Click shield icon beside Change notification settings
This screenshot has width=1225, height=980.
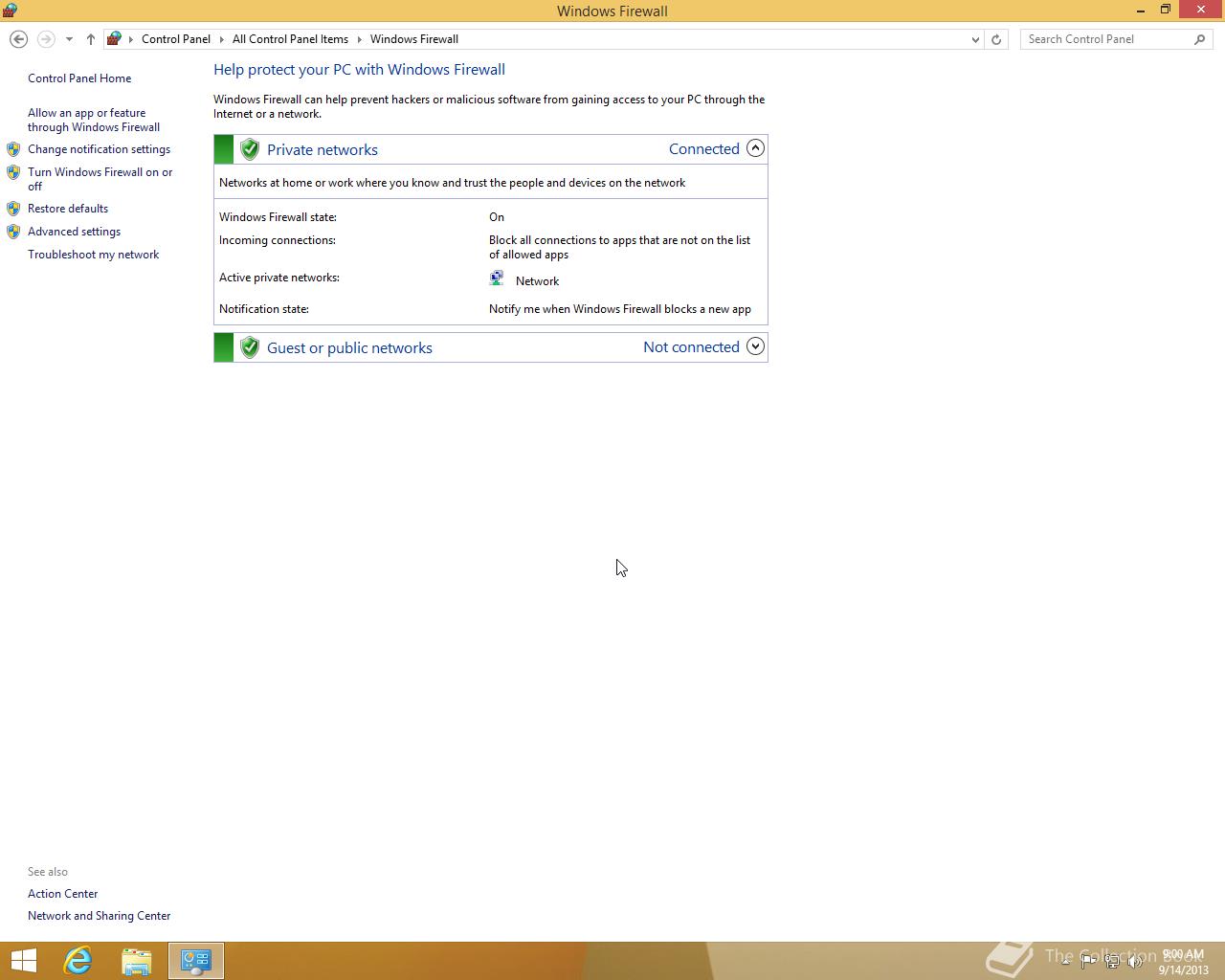[13, 149]
